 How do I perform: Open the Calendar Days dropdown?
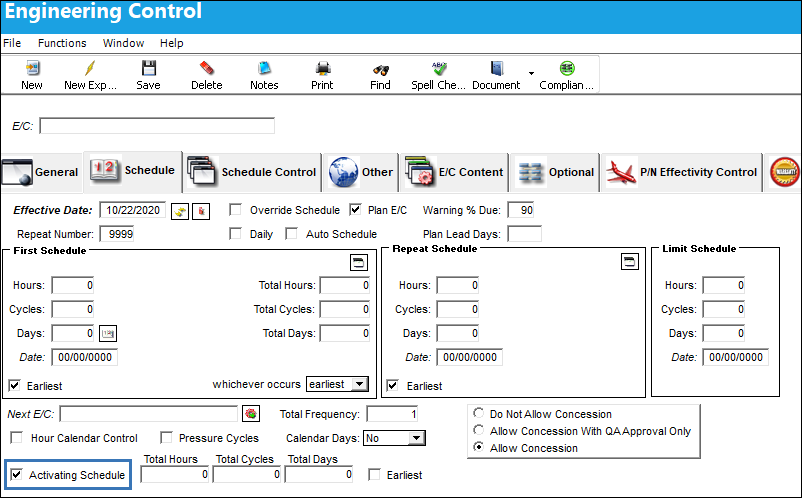tap(394, 438)
